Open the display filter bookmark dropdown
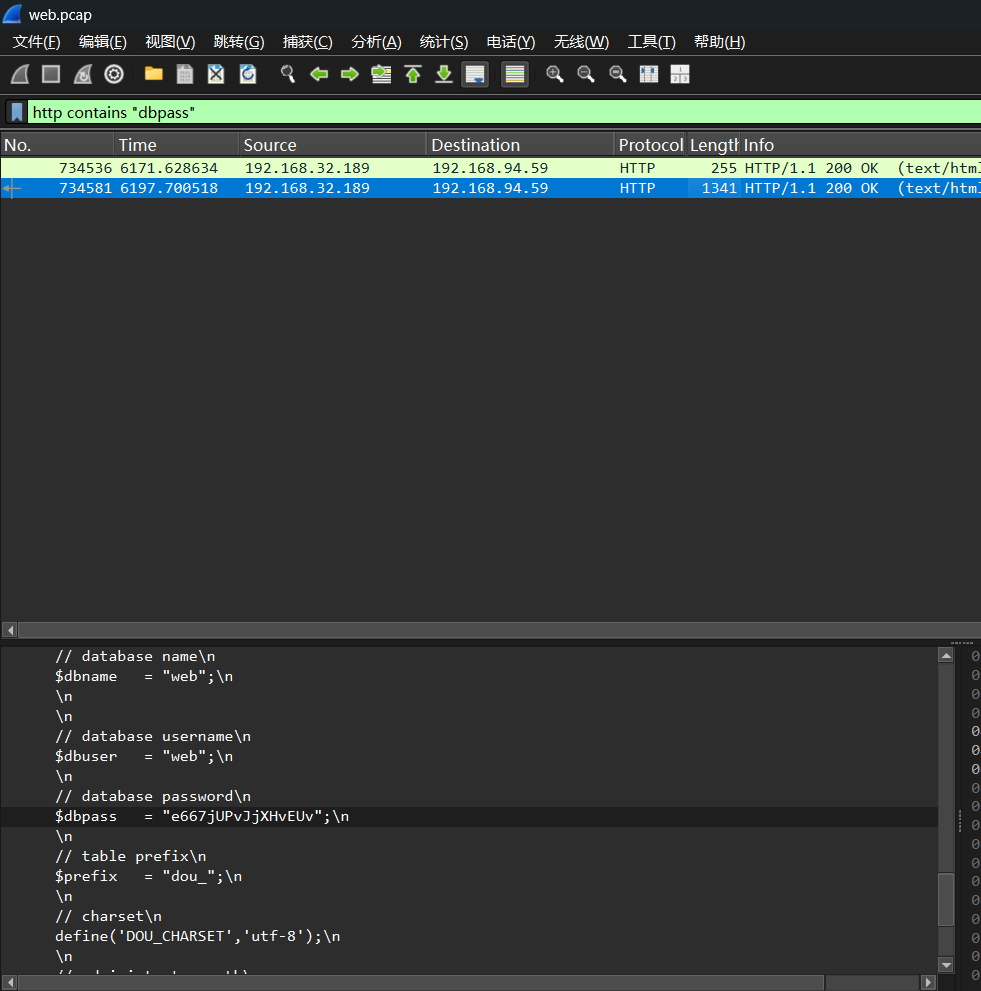The height and width of the screenshot is (991, 981). (16, 112)
